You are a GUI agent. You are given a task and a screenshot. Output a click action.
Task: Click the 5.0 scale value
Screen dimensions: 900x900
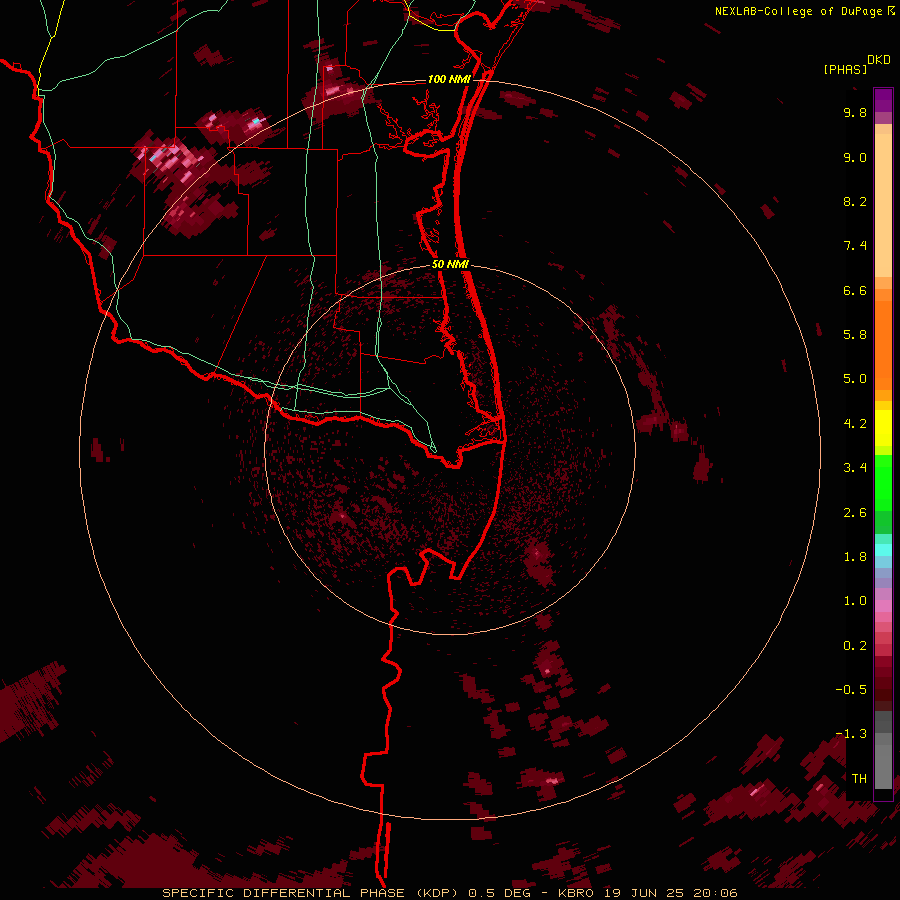[855, 379]
